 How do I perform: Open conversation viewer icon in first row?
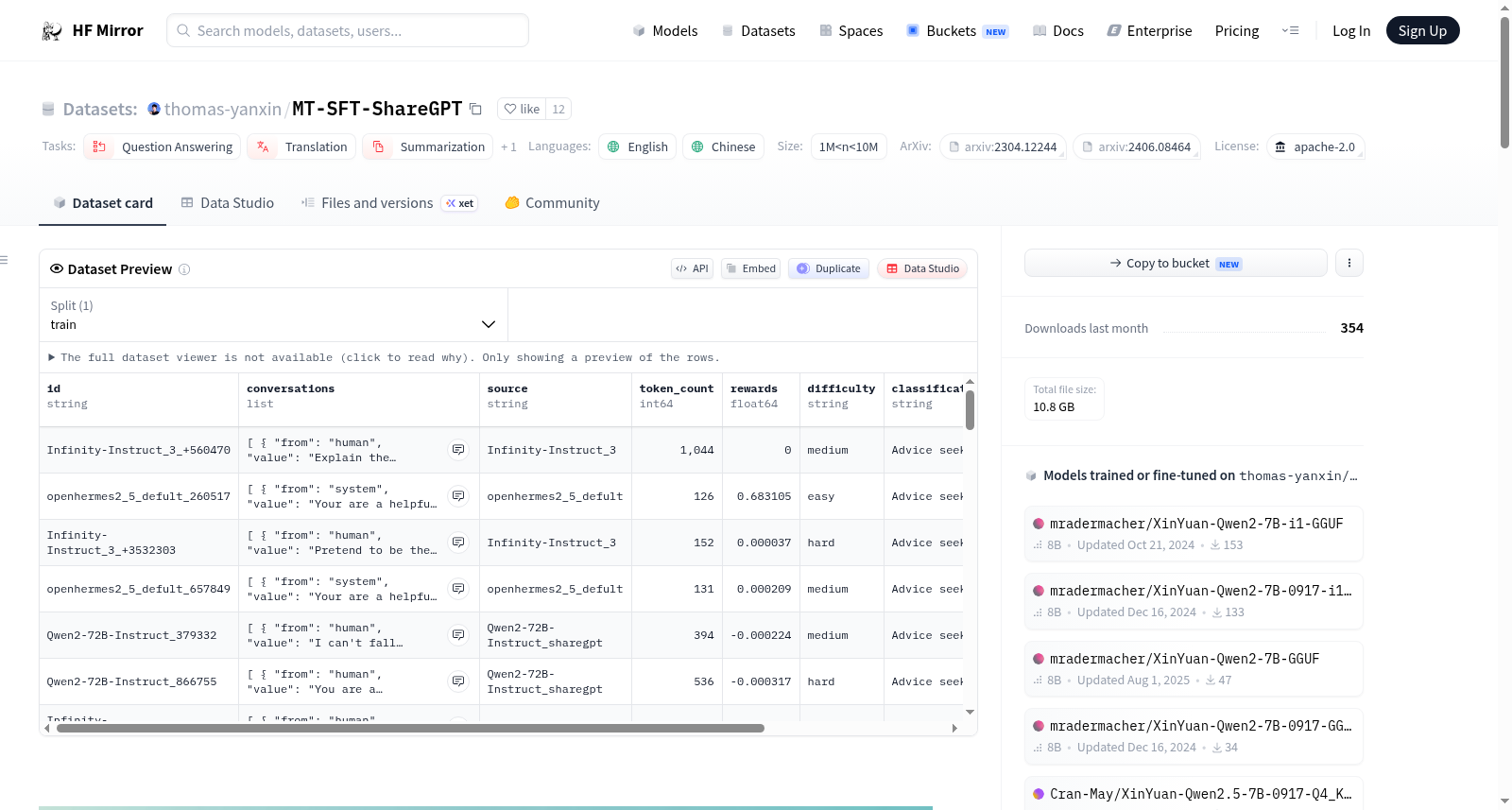tap(458, 450)
